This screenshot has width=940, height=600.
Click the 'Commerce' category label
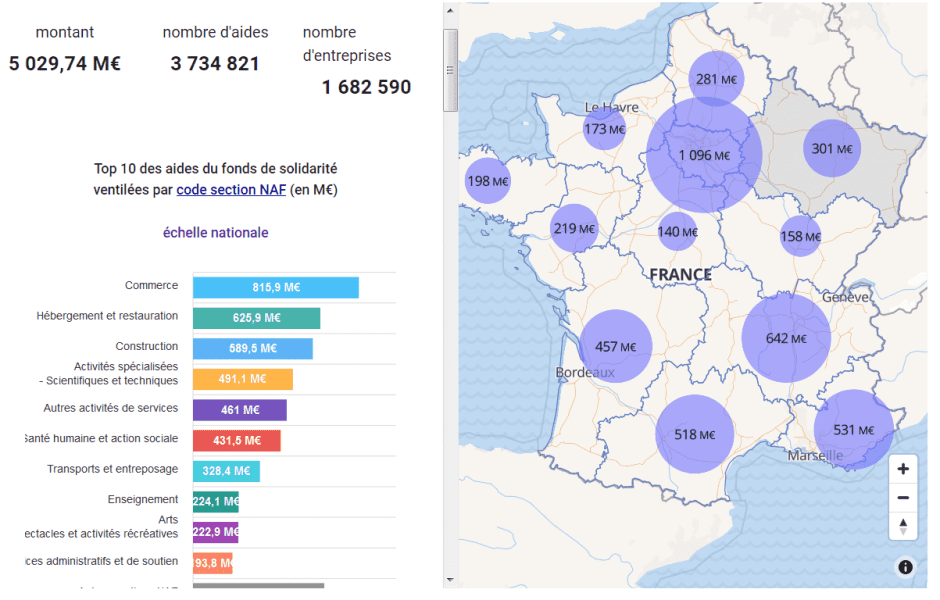coord(151,285)
